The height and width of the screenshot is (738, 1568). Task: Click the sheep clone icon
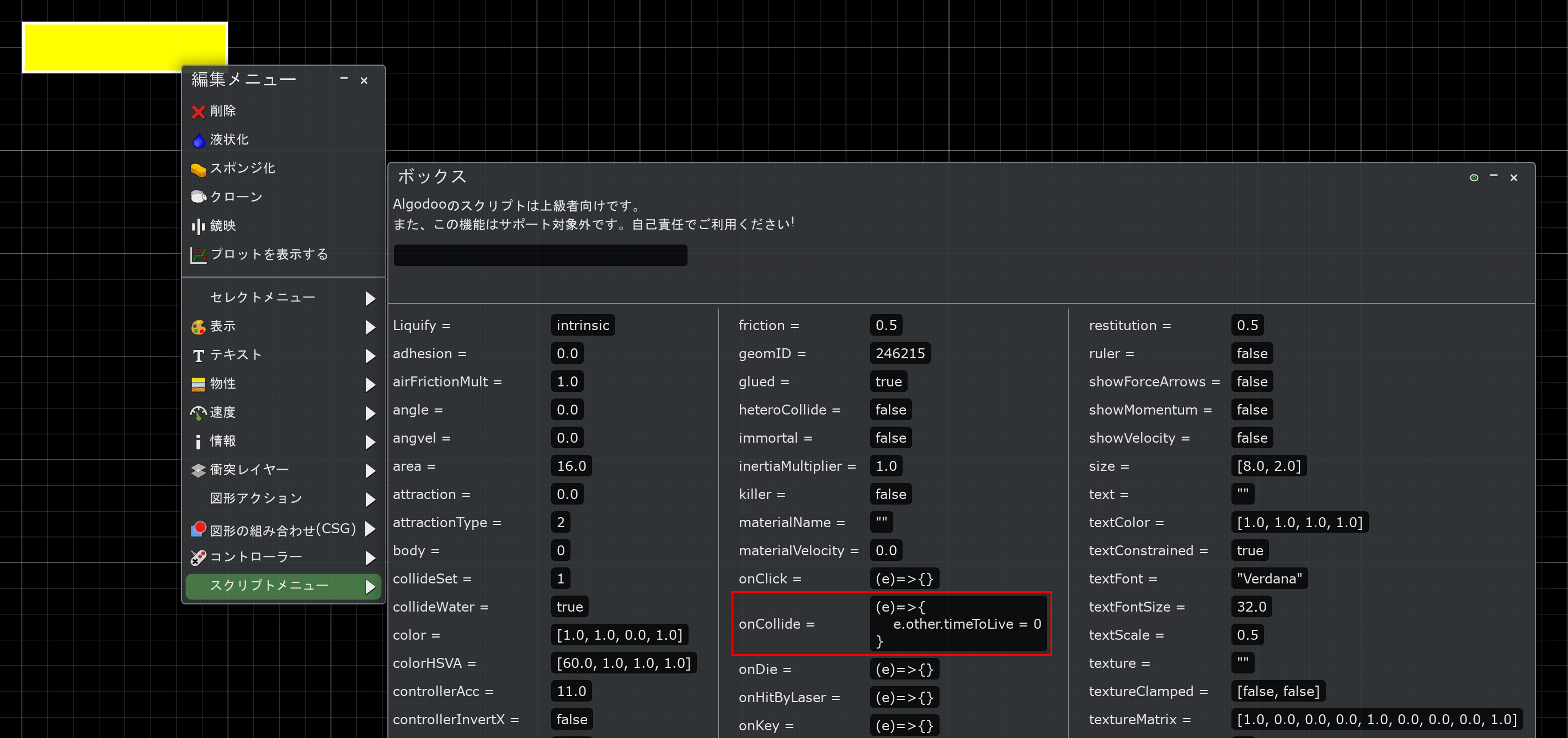(x=198, y=197)
